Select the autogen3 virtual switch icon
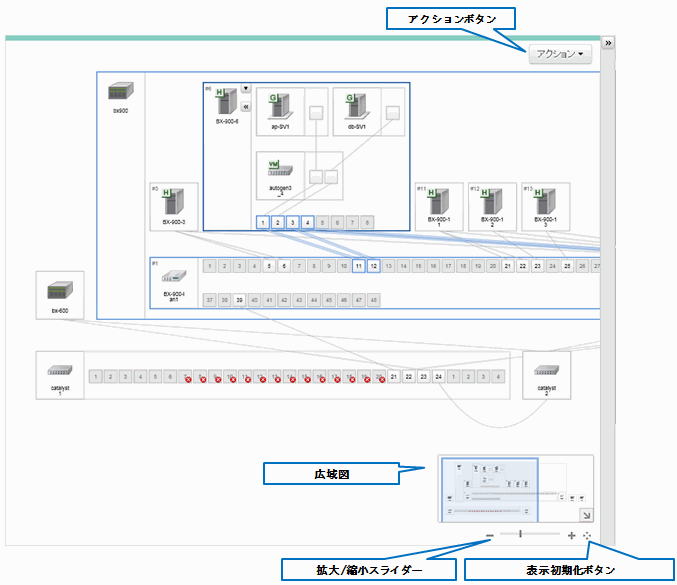 [280, 169]
